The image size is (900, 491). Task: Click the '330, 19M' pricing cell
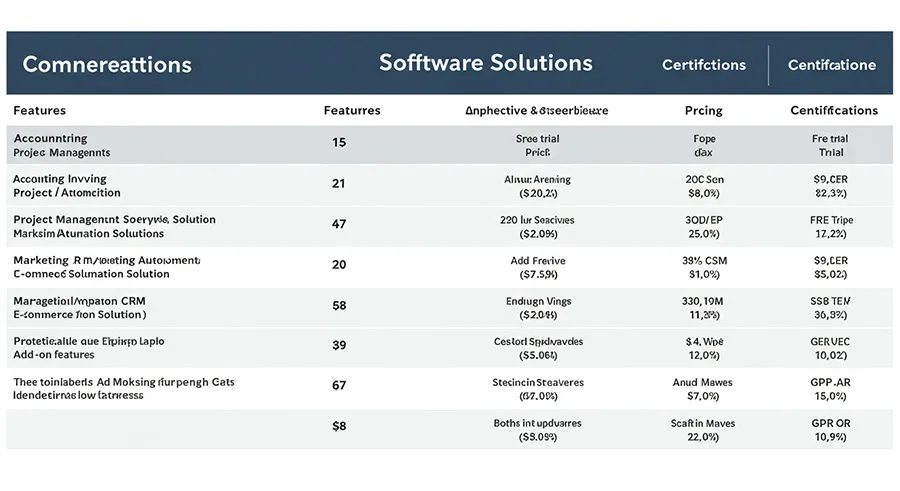point(704,301)
